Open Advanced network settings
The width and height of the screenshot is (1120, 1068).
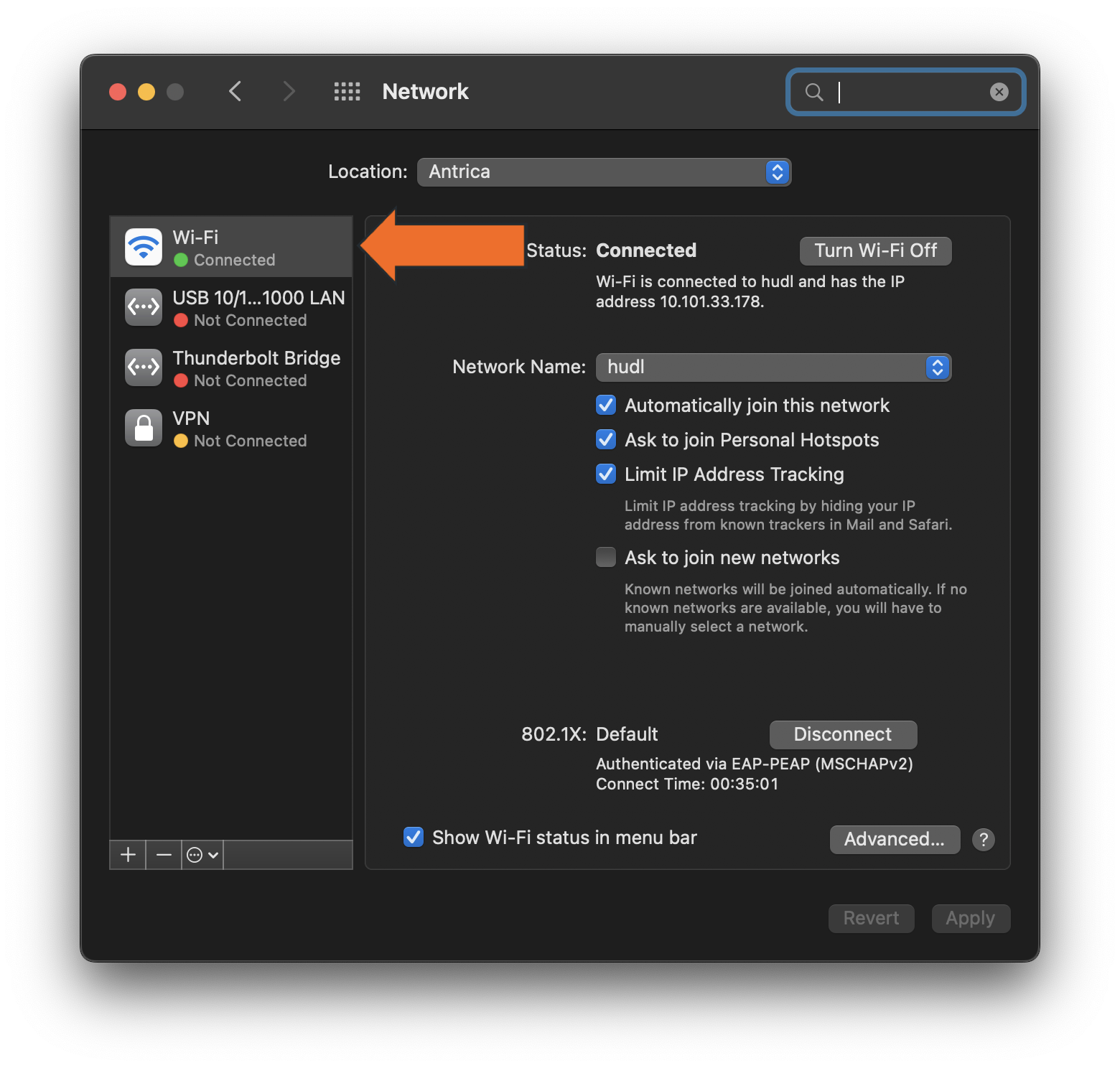pyautogui.click(x=895, y=839)
